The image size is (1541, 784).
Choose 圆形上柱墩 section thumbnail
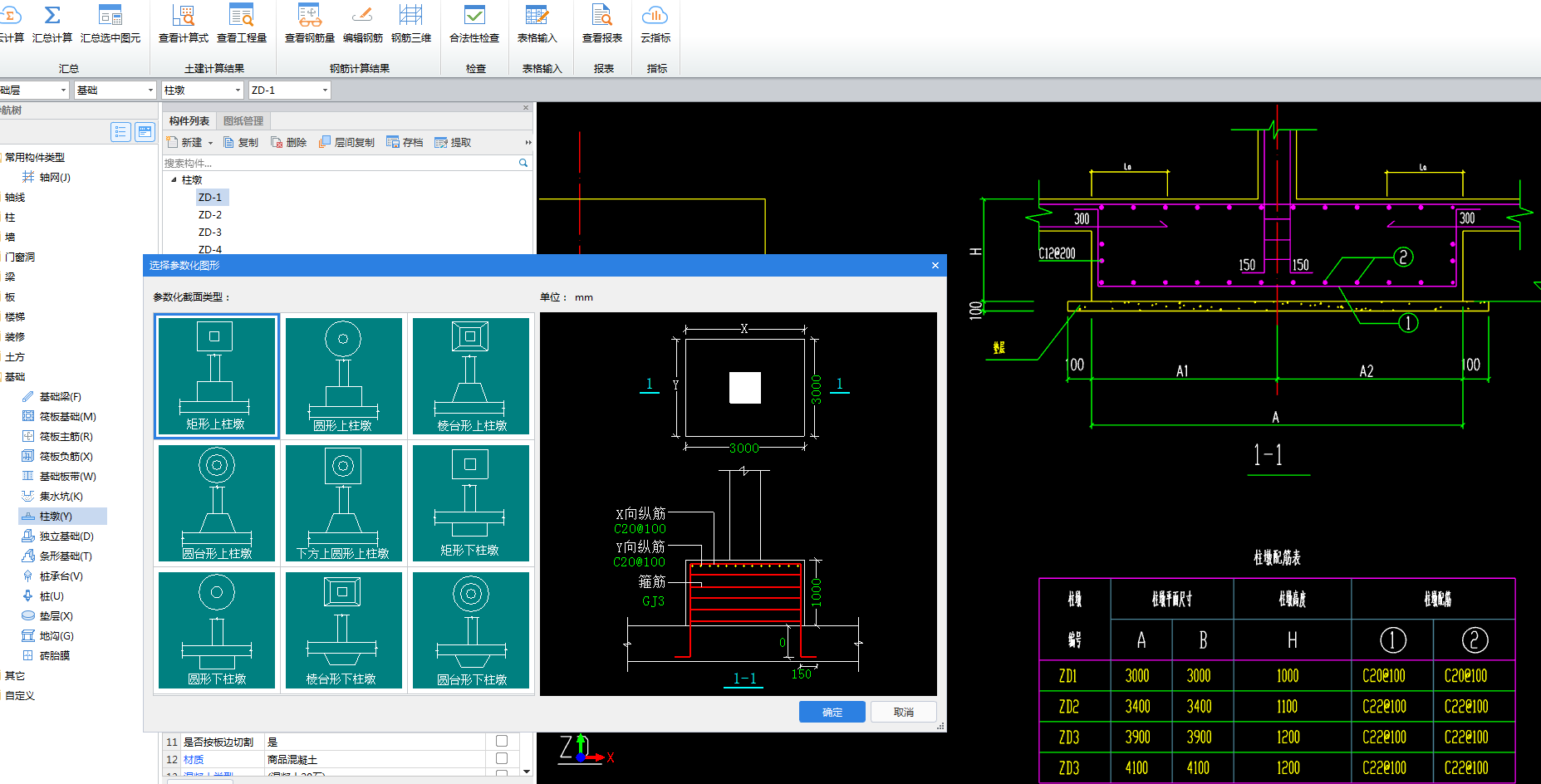pos(343,376)
